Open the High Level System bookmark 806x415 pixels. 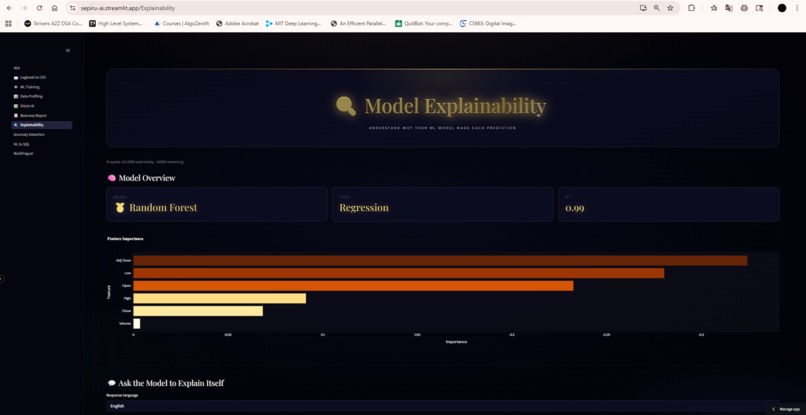116,23
